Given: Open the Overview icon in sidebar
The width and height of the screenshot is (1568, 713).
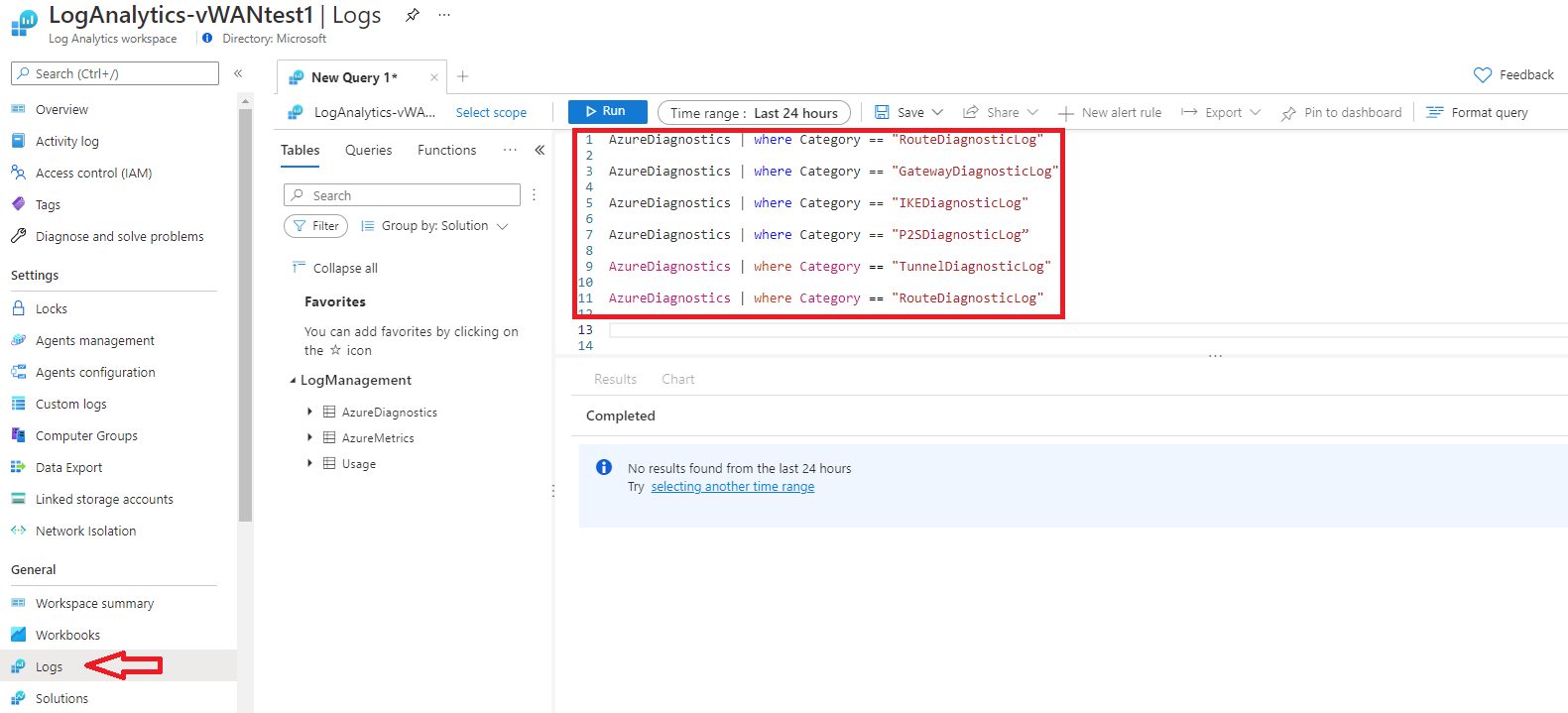Looking at the screenshot, I should pyautogui.click(x=18, y=109).
